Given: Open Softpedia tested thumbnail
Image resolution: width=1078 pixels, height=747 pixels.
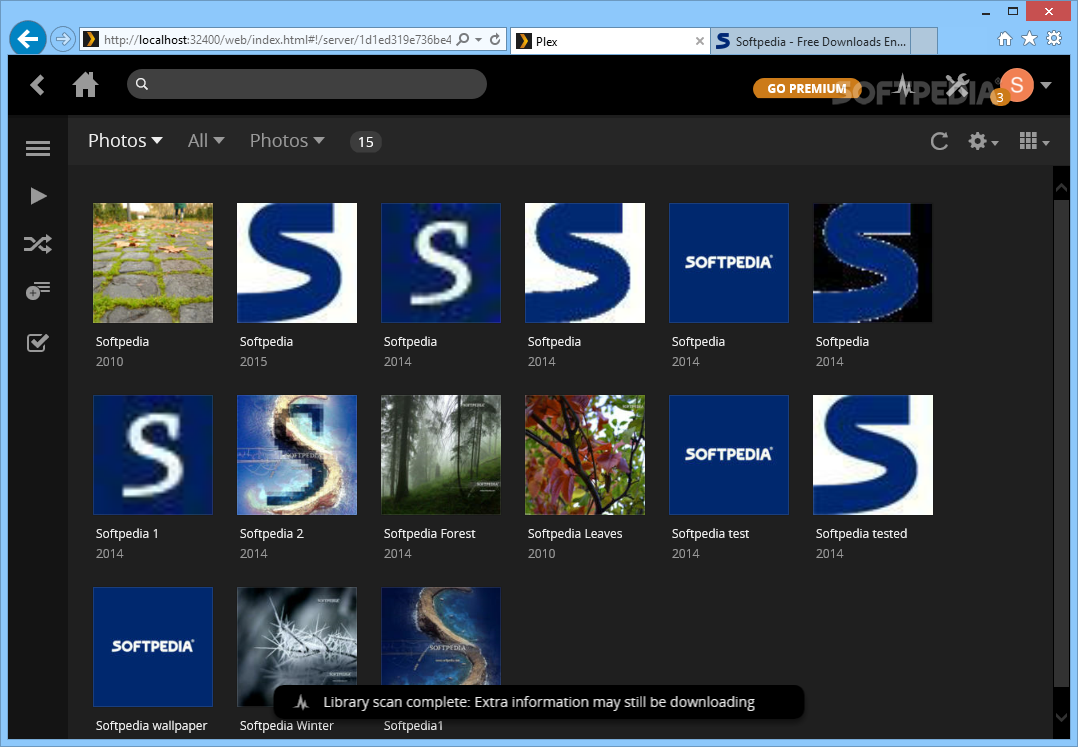Looking at the screenshot, I should pyautogui.click(x=873, y=455).
